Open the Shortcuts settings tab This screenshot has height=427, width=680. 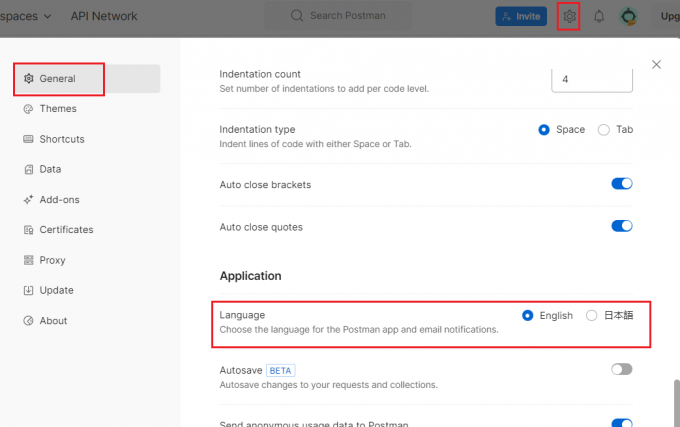[x=62, y=139]
